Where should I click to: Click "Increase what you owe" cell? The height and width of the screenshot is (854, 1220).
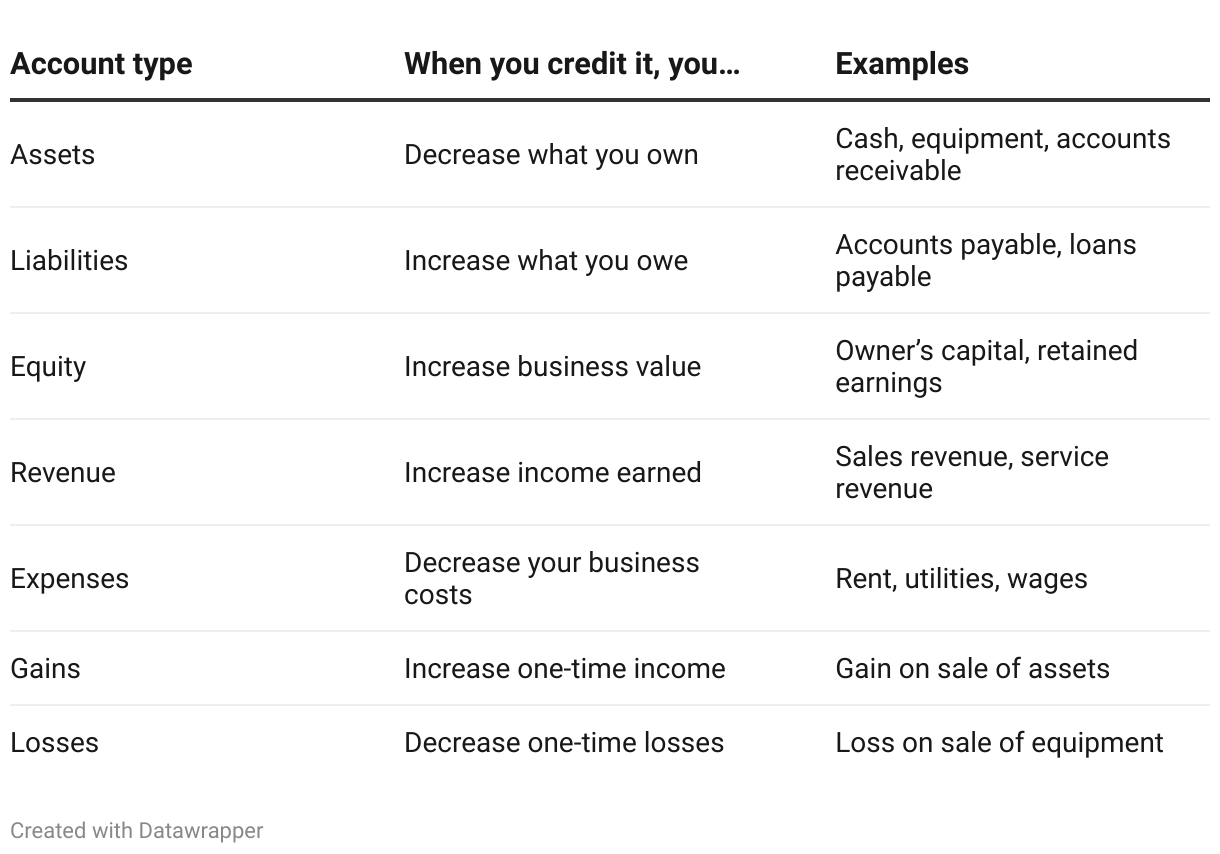pyautogui.click(x=546, y=261)
